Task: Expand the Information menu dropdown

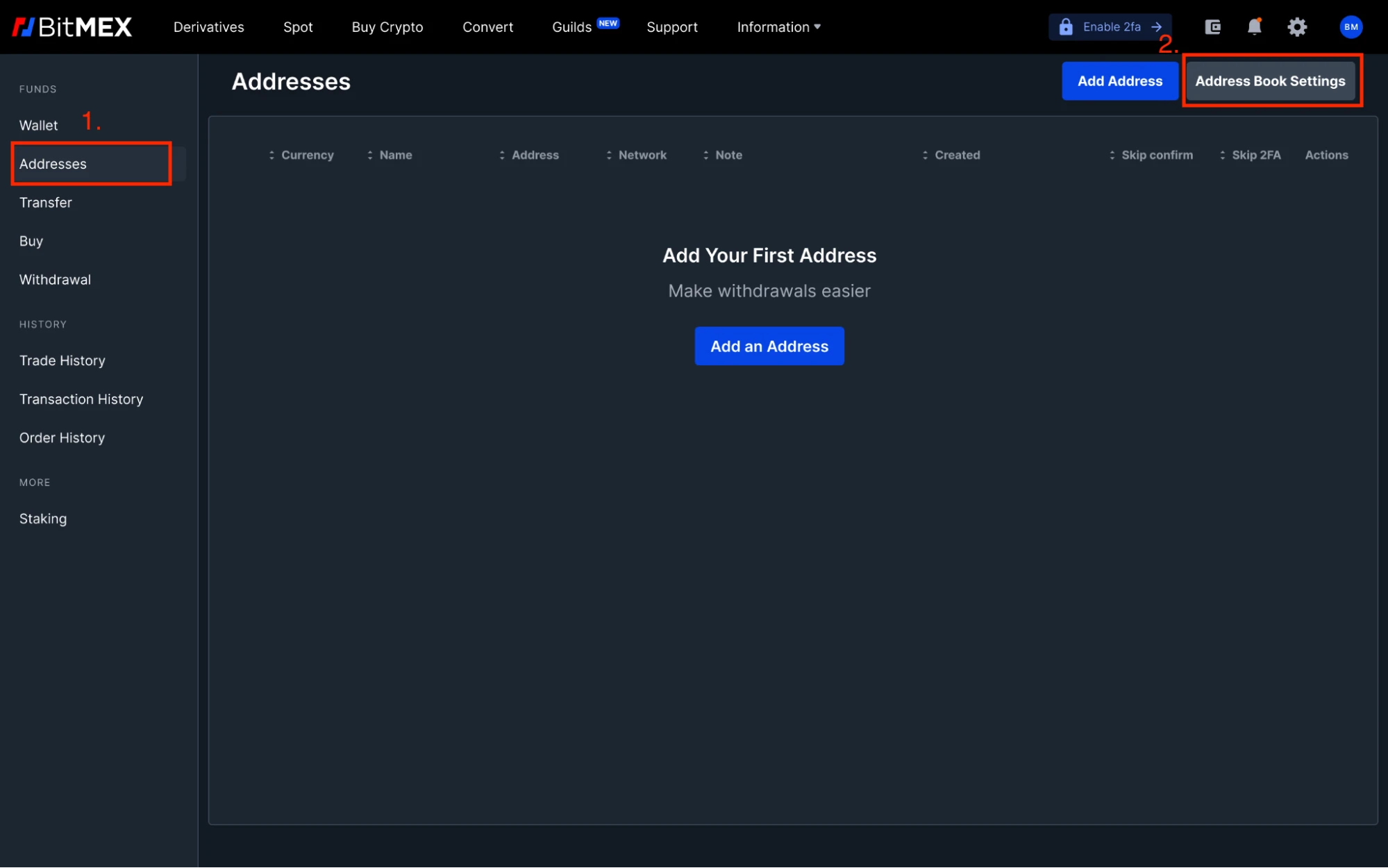Action: (x=779, y=27)
